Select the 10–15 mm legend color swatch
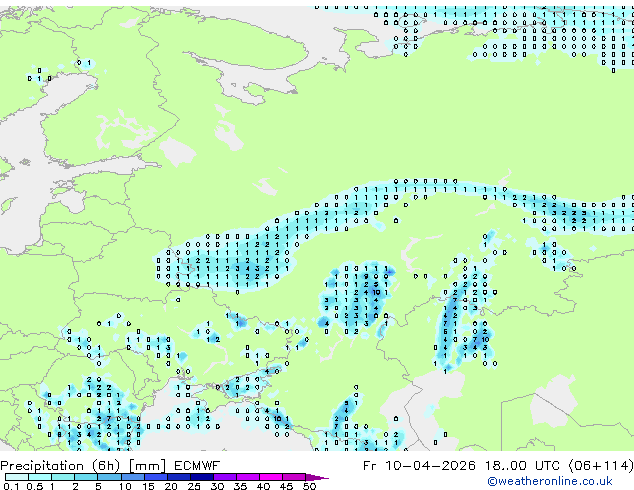Viewport: 634px width, 490px height. coord(132,477)
